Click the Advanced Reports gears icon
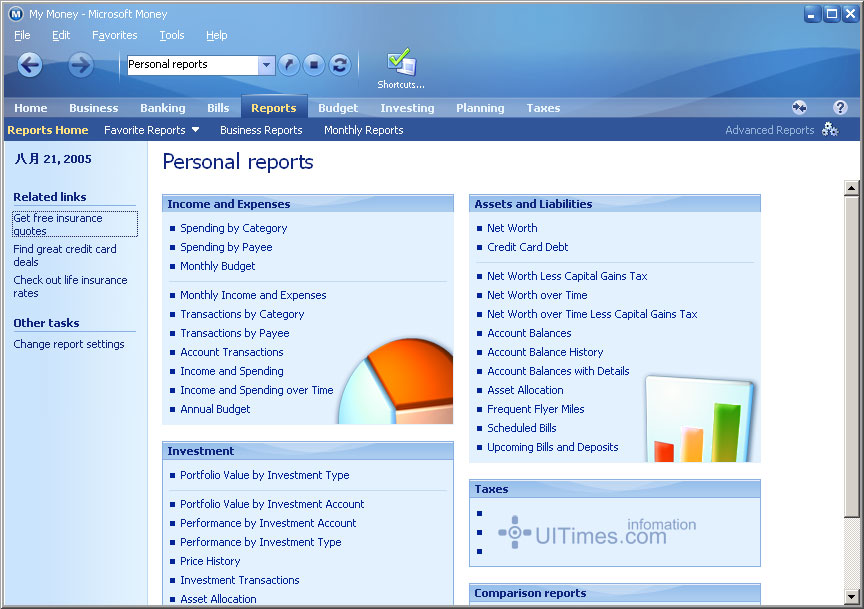The width and height of the screenshot is (864, 609). [830, 130]
